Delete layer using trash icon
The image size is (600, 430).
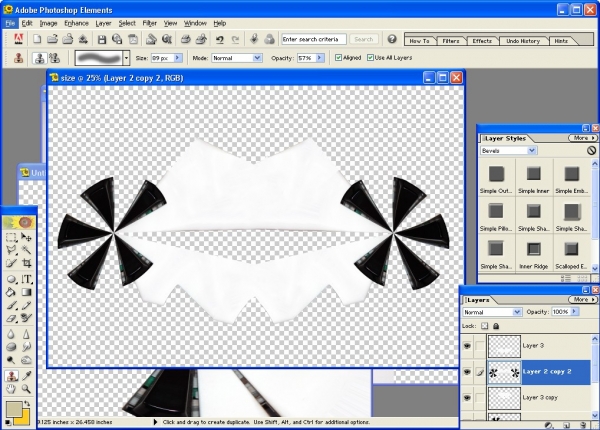583,425
